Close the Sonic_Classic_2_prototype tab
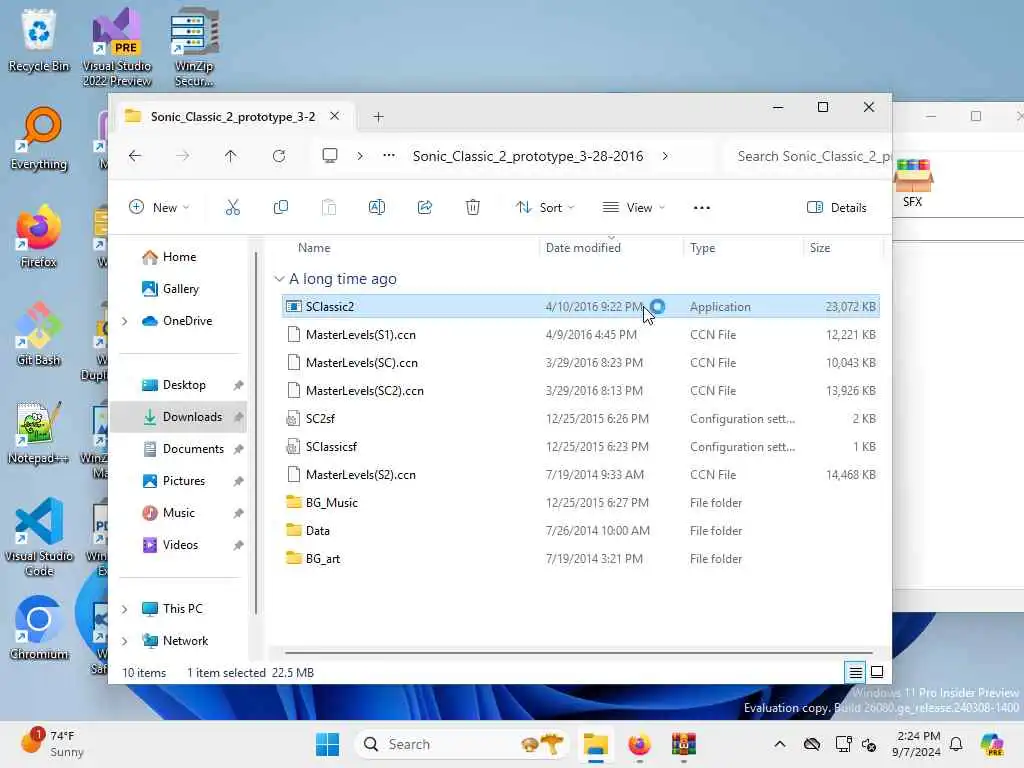This screenshot has width=1024, height=768. click(x=334, y=116)
